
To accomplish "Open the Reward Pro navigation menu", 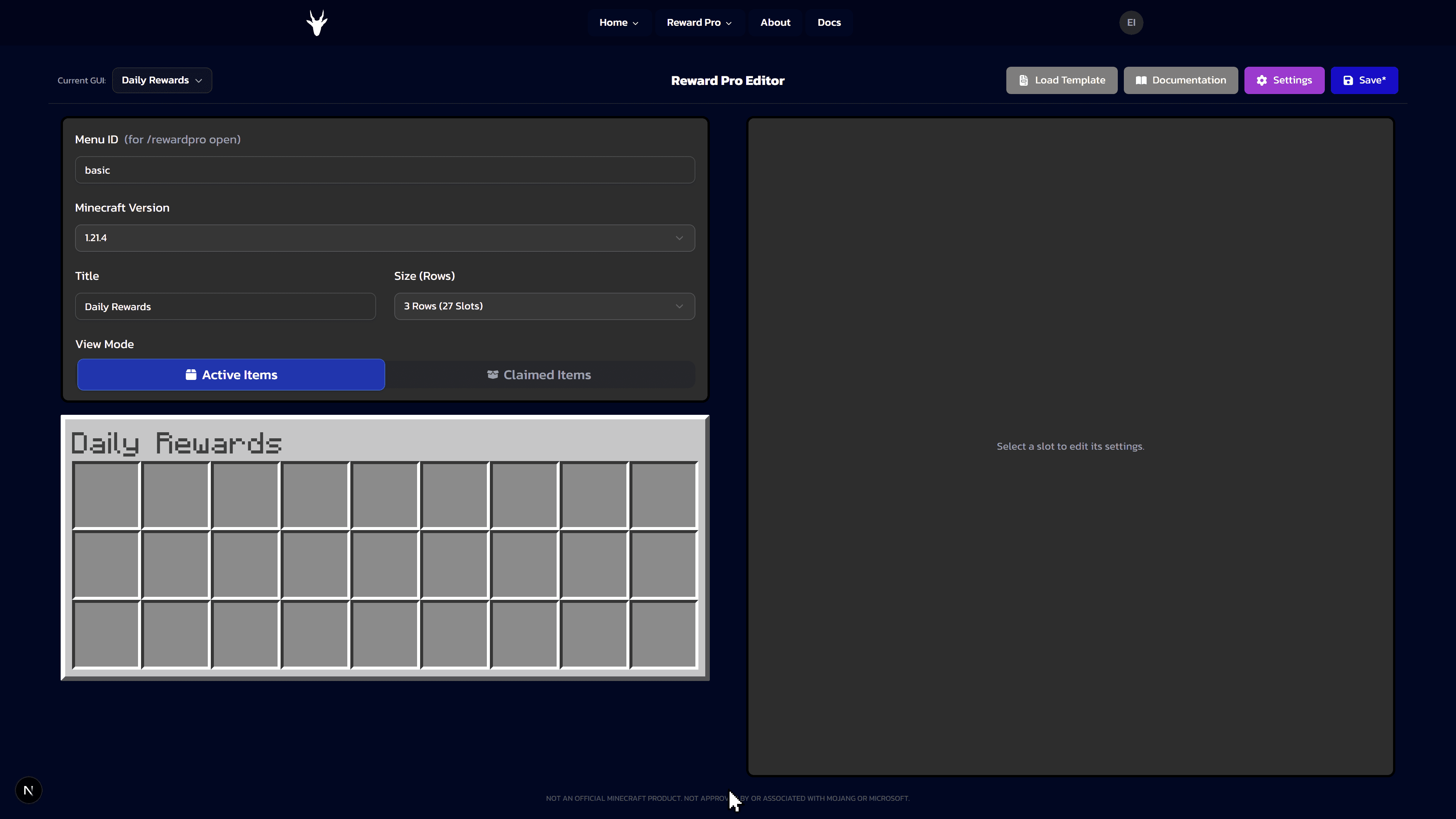I will pyautogui.click(x=699, y=23).
